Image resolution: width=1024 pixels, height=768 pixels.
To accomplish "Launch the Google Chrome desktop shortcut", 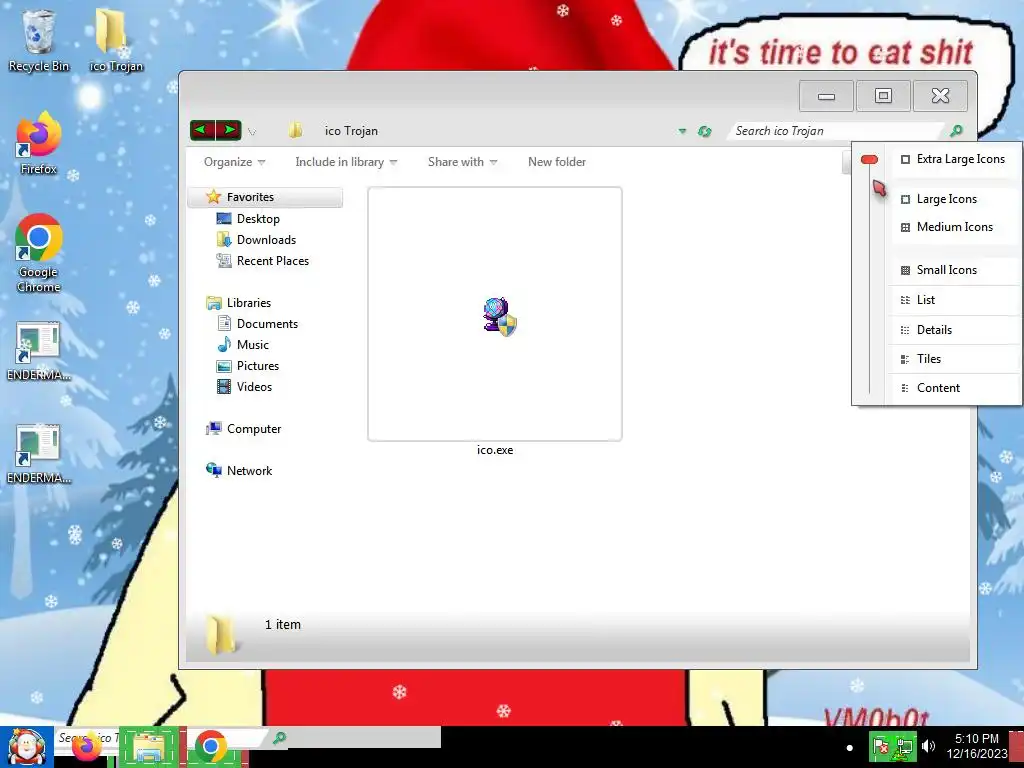I will coord(38,253).
